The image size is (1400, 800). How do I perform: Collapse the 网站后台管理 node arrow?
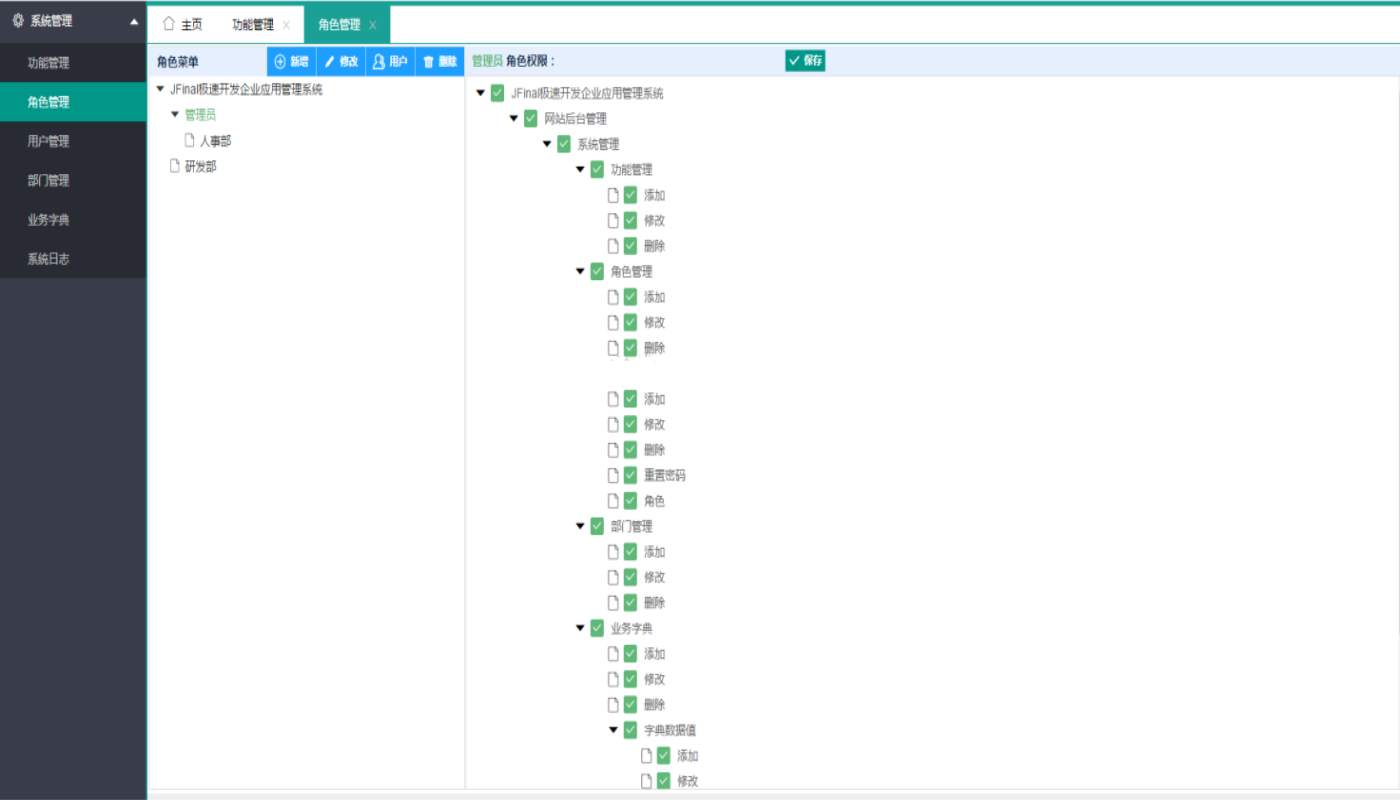514,118
